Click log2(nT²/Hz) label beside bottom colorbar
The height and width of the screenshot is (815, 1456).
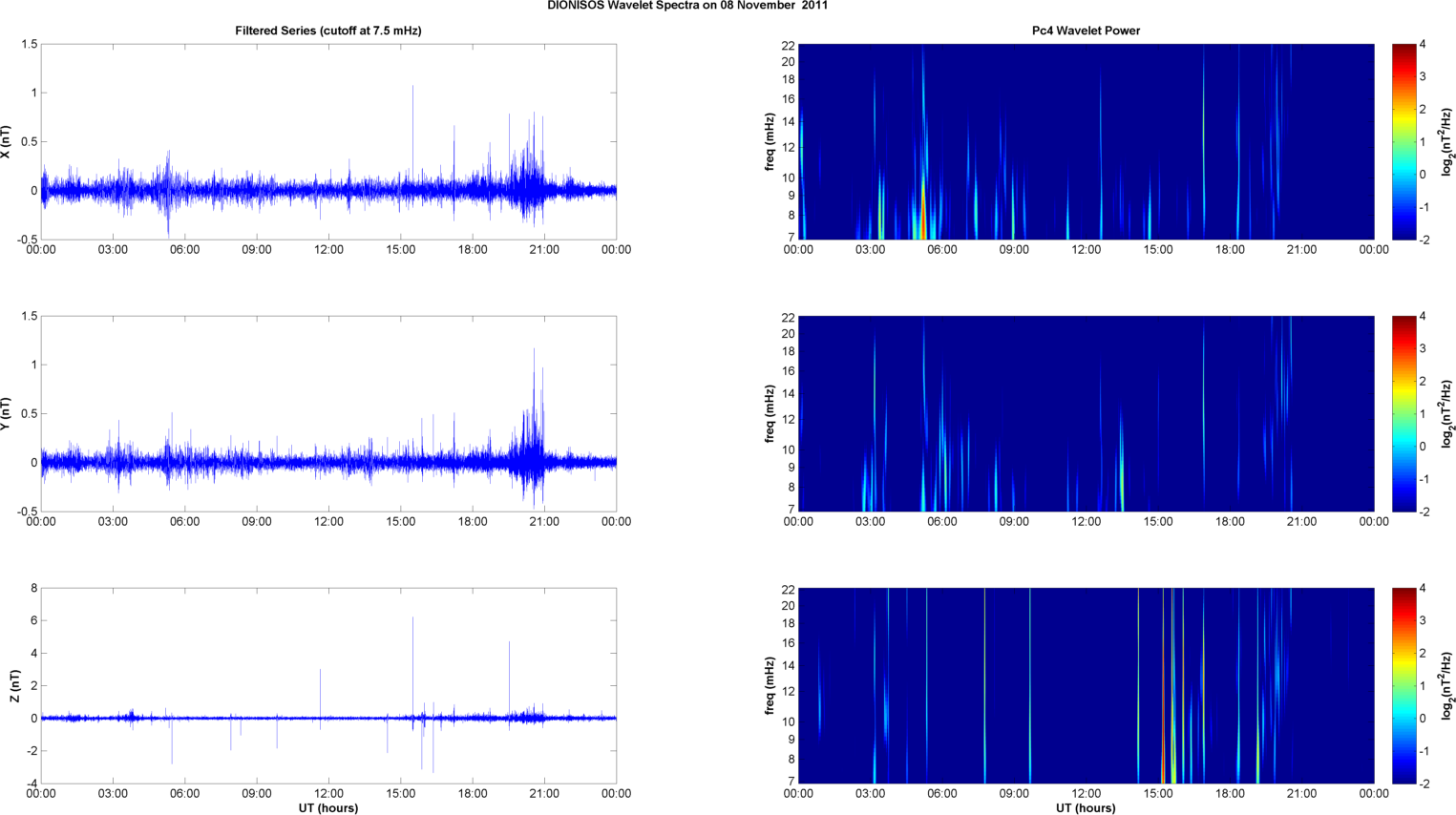1447,685
